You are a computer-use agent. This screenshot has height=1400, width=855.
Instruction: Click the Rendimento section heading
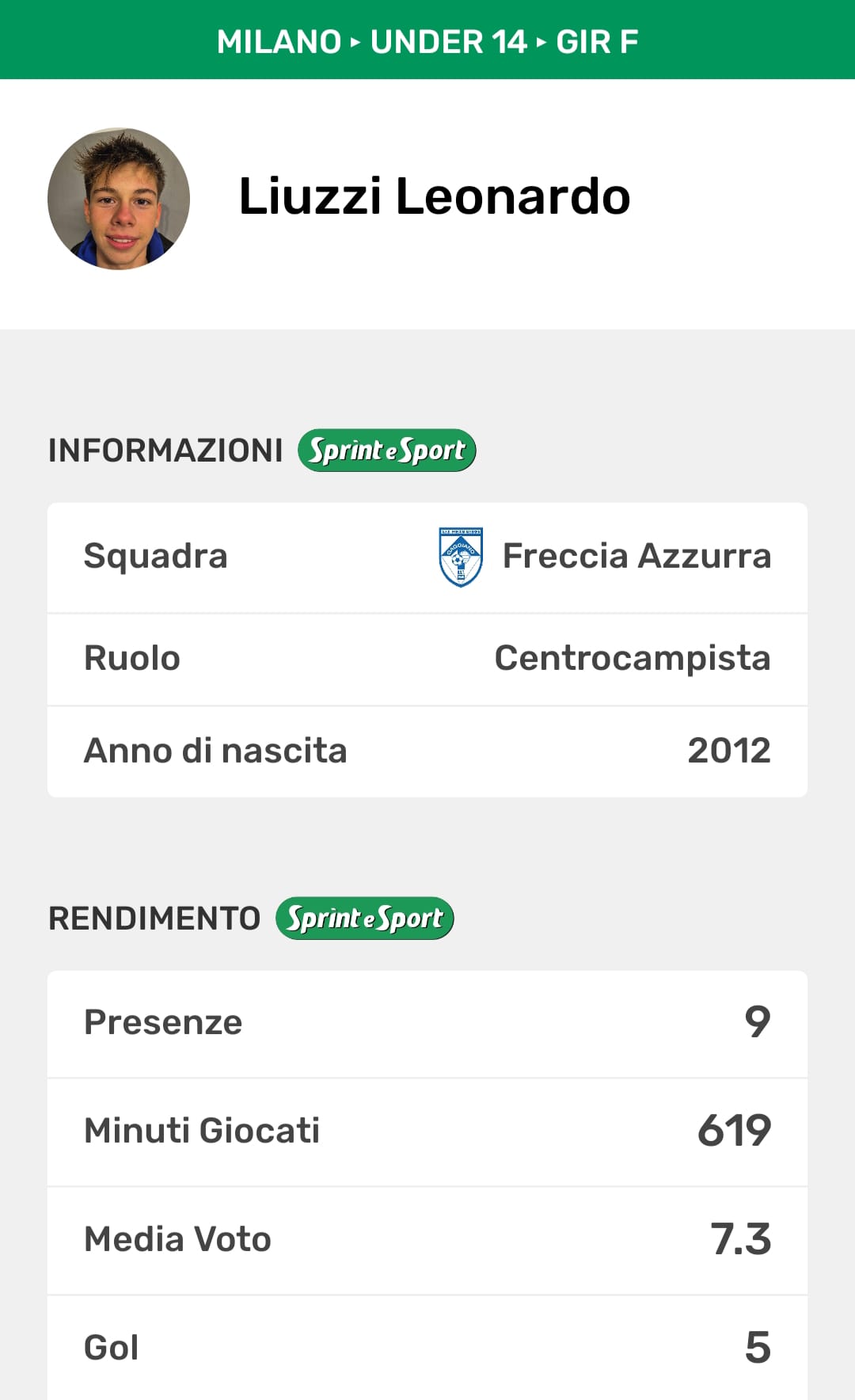154,919
